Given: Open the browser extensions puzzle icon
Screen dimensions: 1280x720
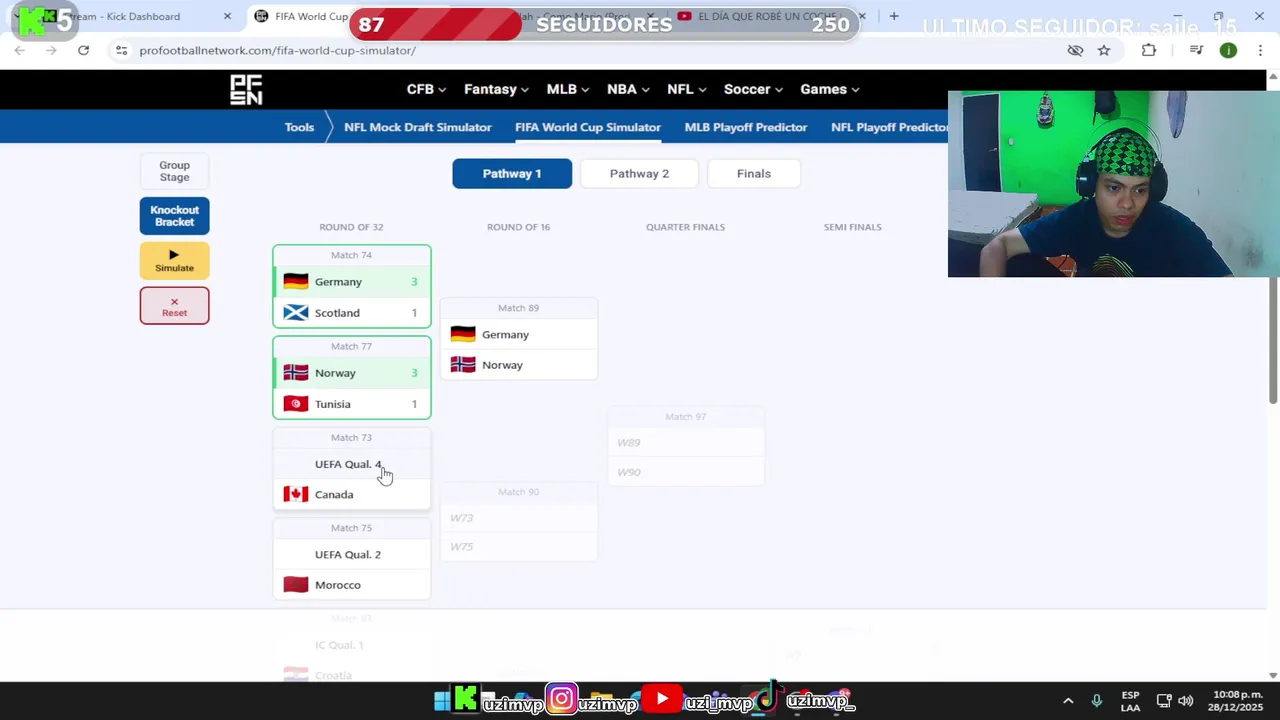Looking at the screenshot, I should (x=1149, y=50).
